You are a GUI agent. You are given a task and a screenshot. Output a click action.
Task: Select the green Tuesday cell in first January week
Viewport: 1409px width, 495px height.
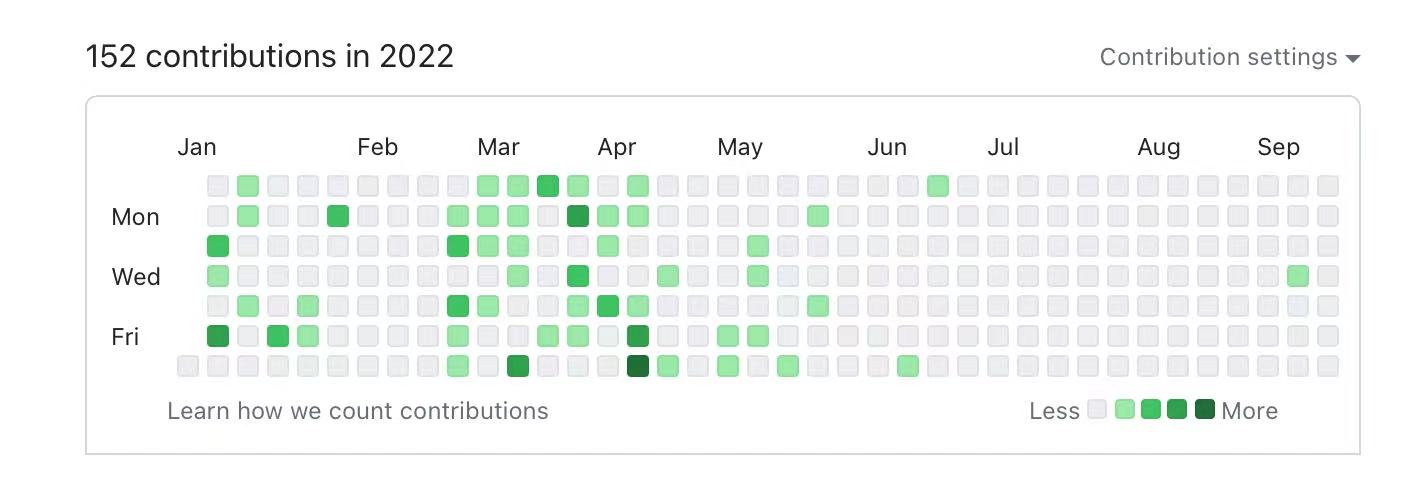point(218,246)
